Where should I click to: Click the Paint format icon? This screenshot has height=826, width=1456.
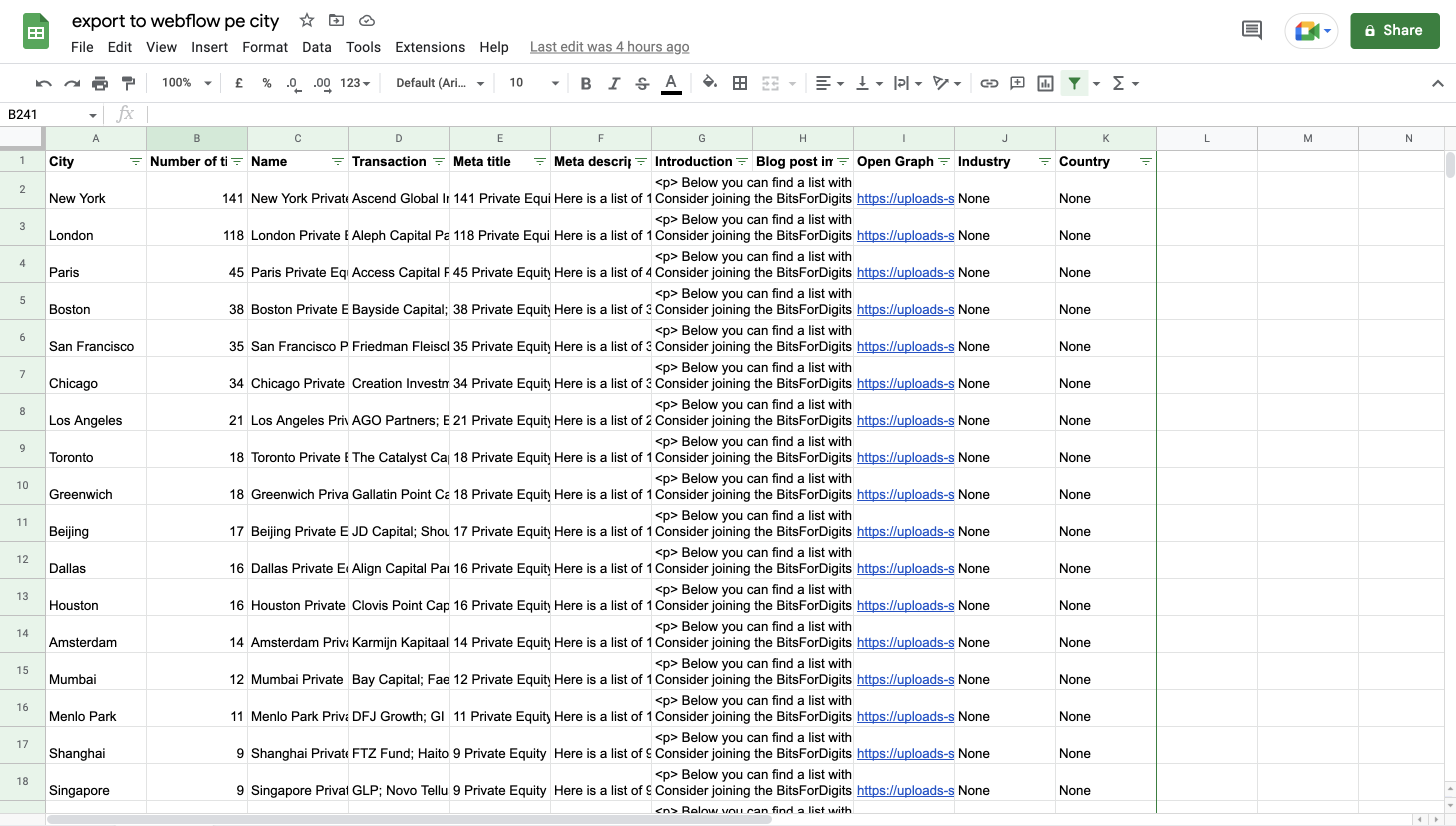point(129,83)
